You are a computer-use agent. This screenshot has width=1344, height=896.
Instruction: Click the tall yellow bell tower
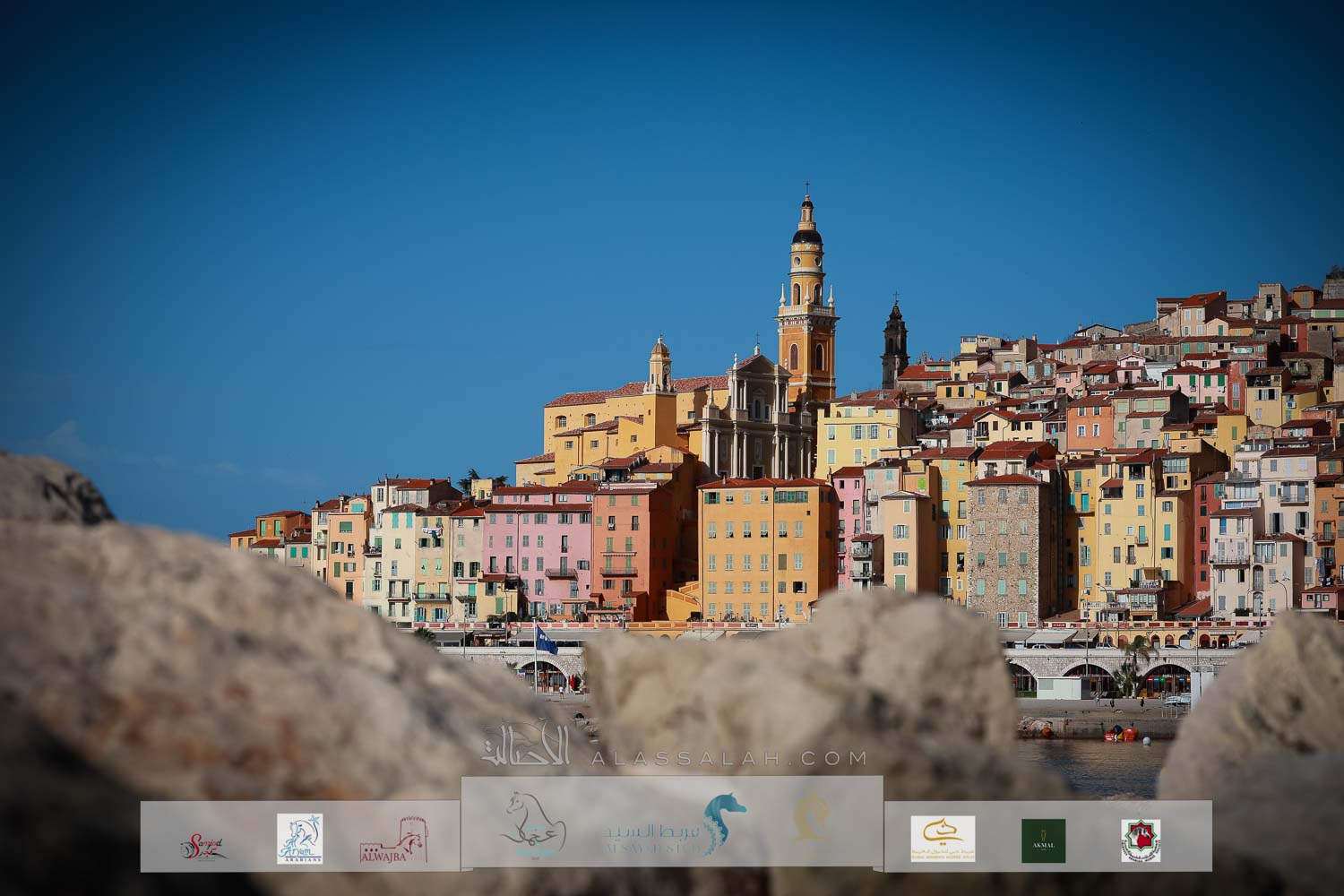(807, 305)
